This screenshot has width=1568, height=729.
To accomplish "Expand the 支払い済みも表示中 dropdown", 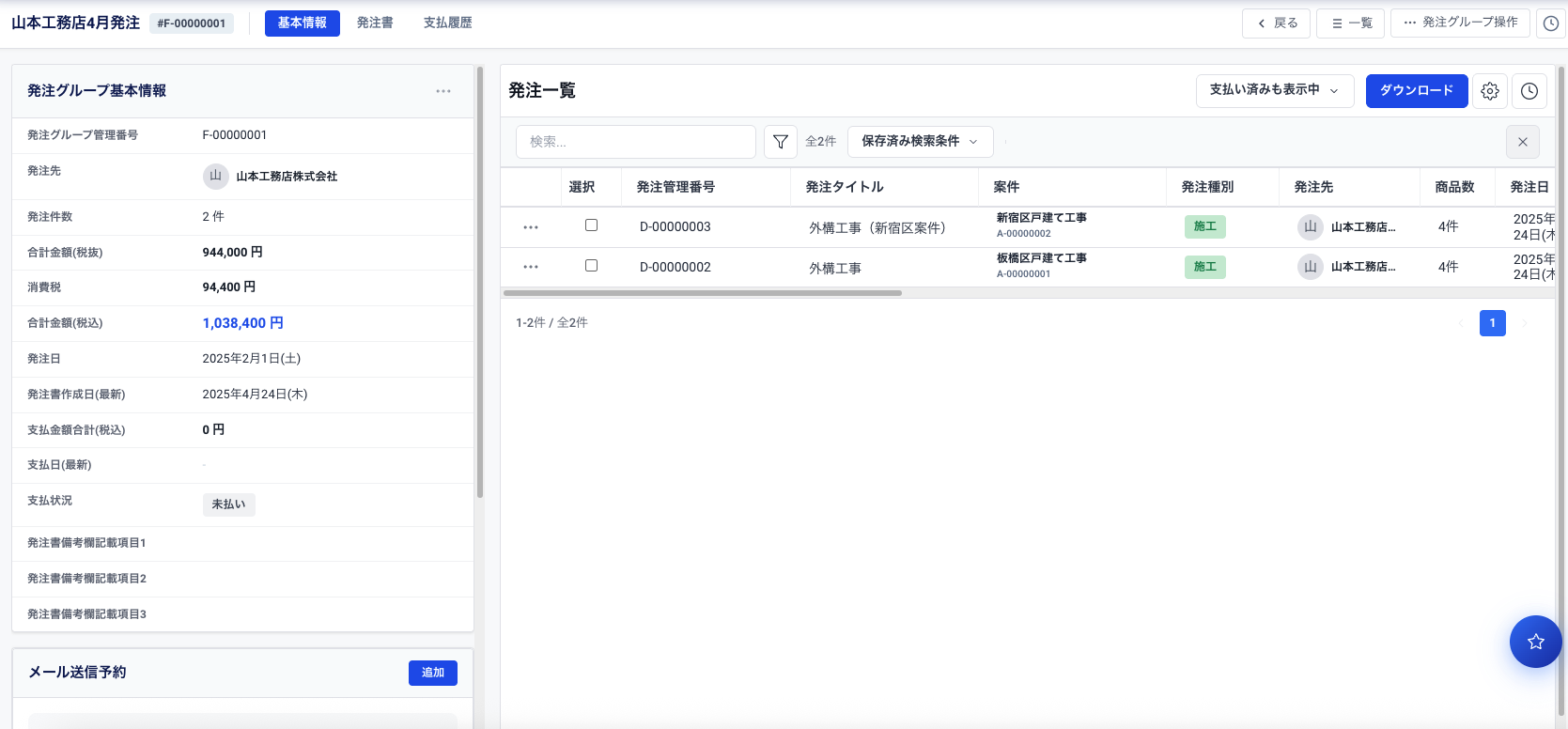I will click(1275, 90).
